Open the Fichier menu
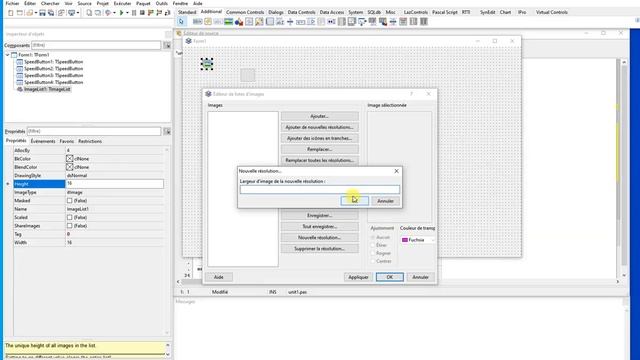 tap(12, 3)
